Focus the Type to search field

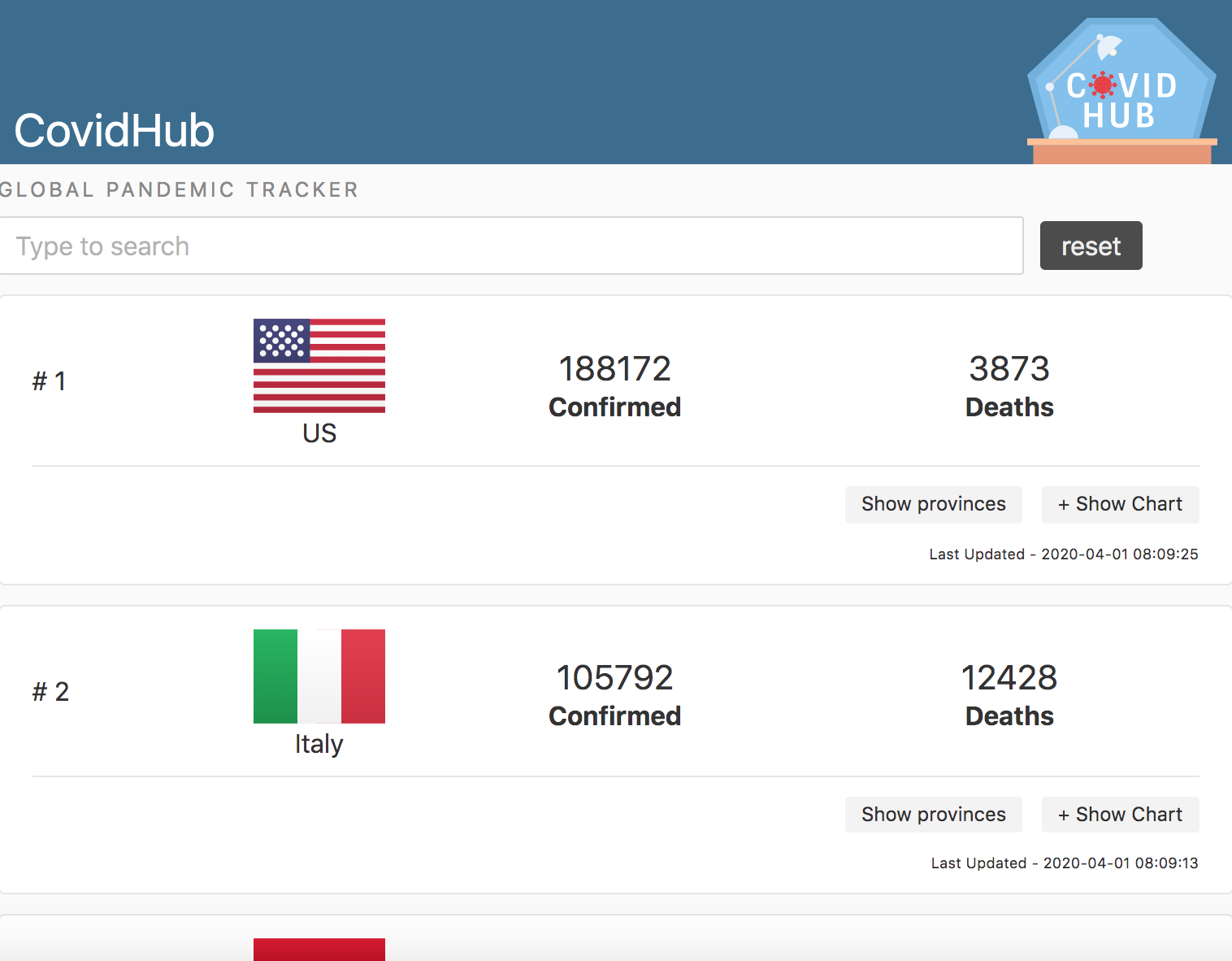pos(511,246)
